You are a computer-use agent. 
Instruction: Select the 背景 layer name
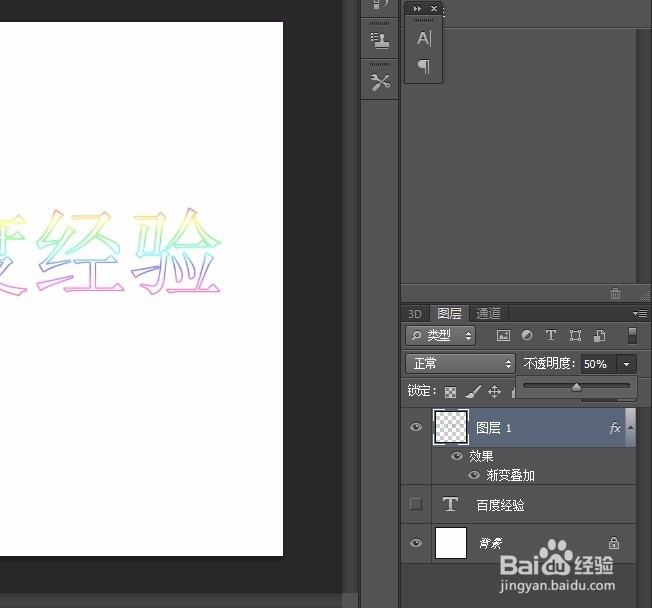coord(491,543)
